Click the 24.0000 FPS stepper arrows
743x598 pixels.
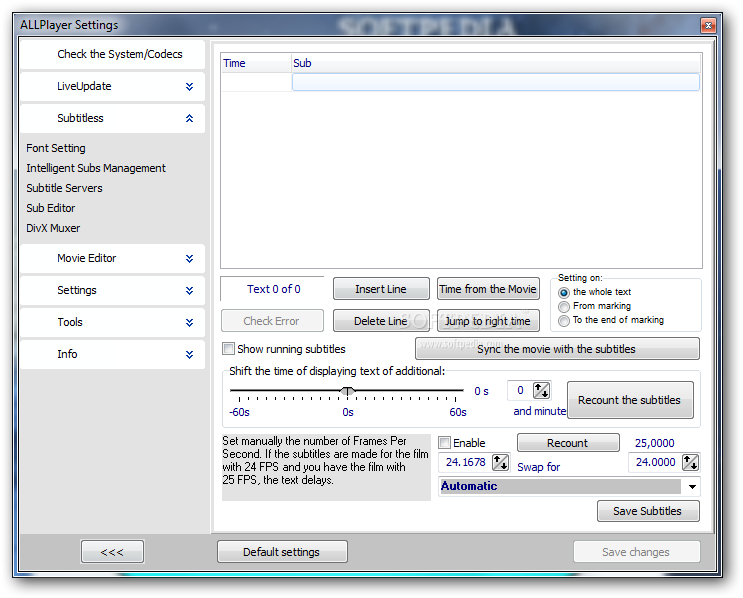tap(690, 462)
